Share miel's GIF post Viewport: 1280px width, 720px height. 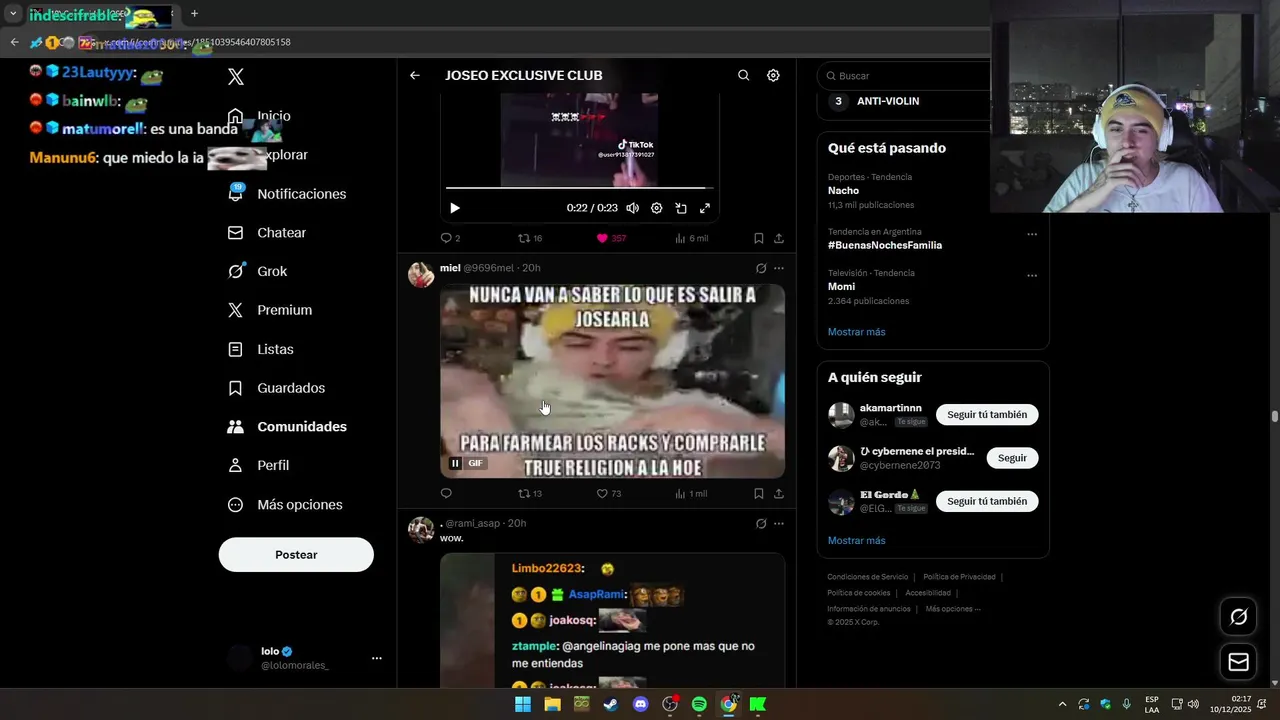point(779,493)
